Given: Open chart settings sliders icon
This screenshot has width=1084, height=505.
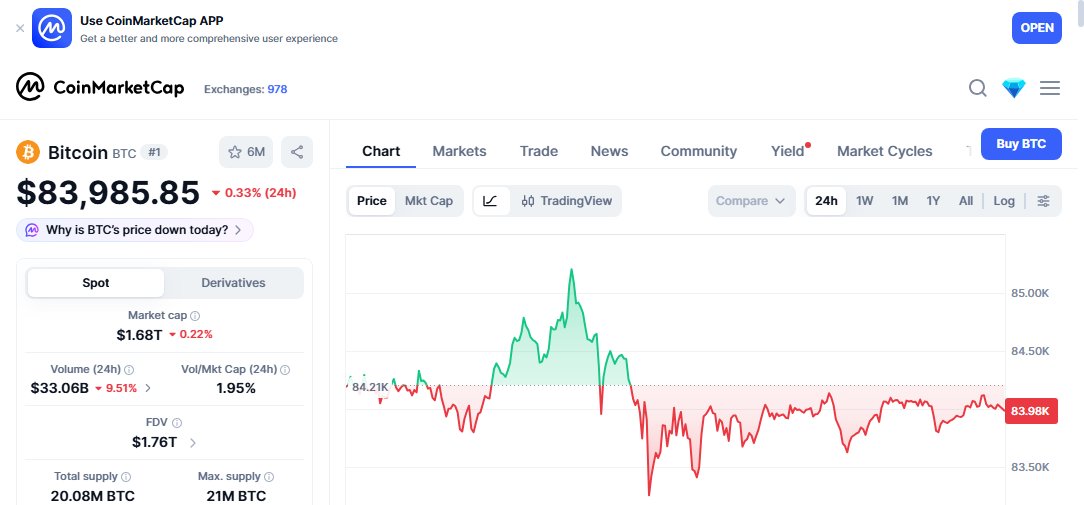Looking at the screenshot, I should coord(1043,201).
